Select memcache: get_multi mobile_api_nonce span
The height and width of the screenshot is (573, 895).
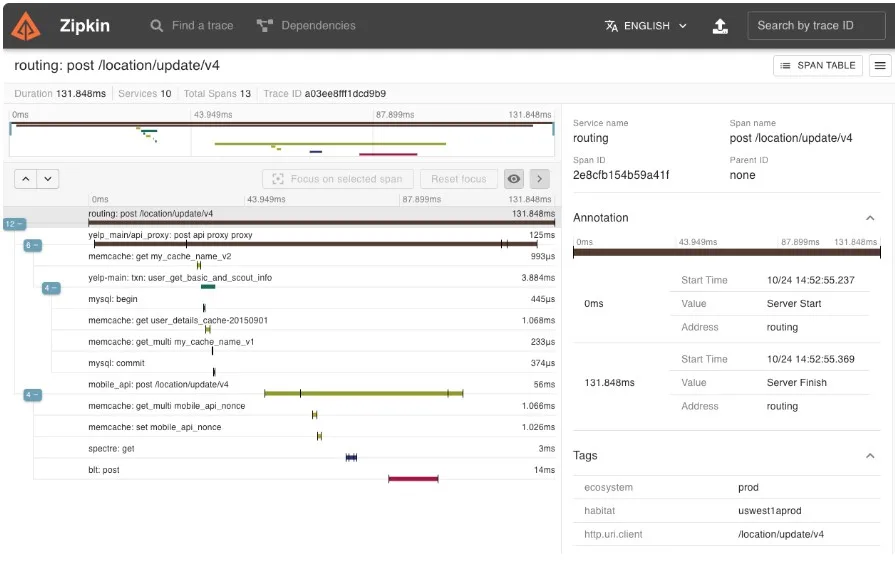click(321, 409)
